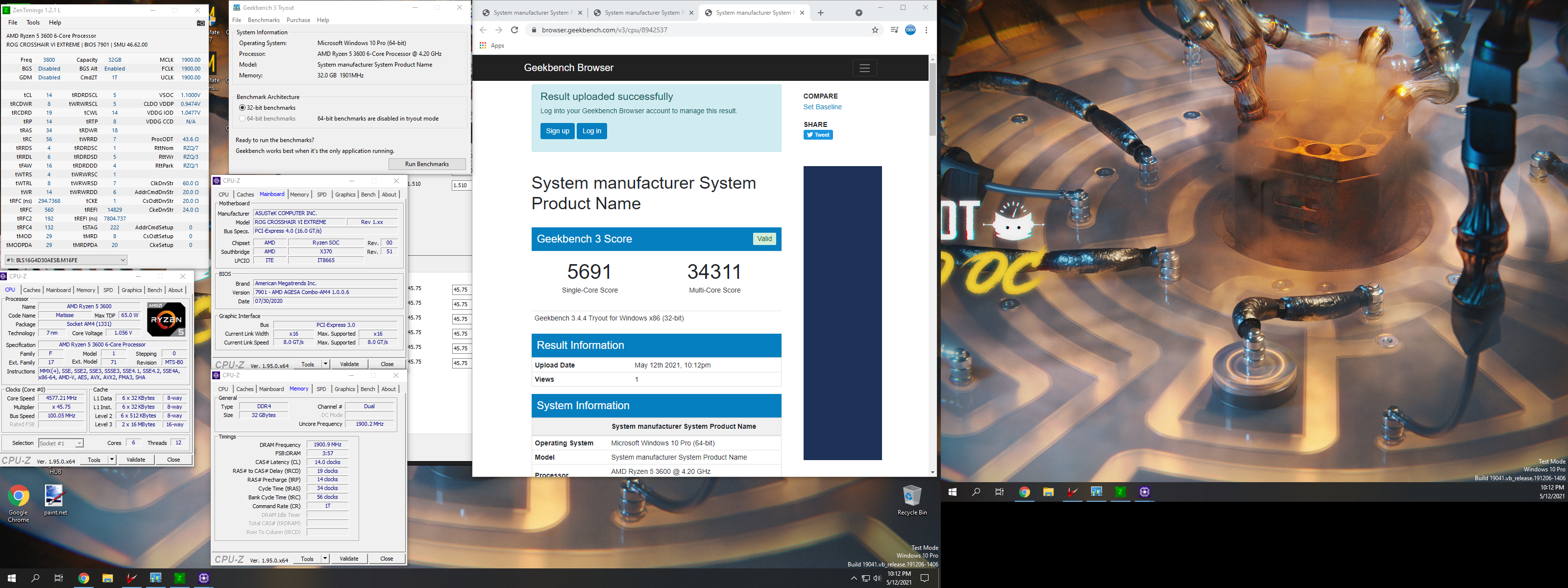Show hidden system tray icons
Image resolution: width=1568 pixels, height=588 pixels.
[854, 578]
